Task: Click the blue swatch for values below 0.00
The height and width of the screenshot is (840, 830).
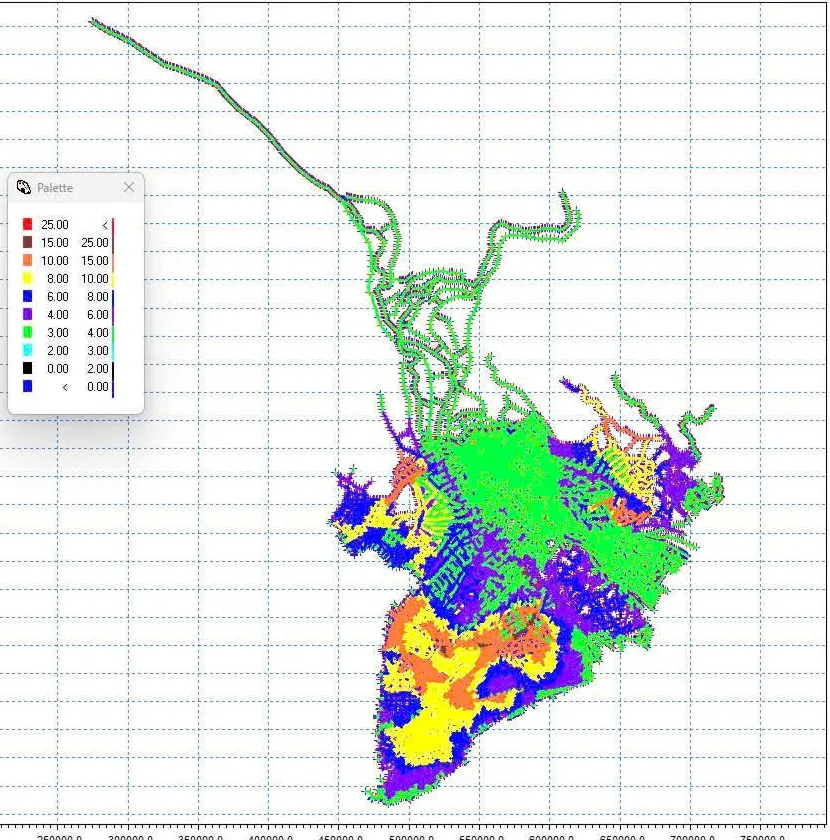Action: pyautogui.click(x=27, y=386)
